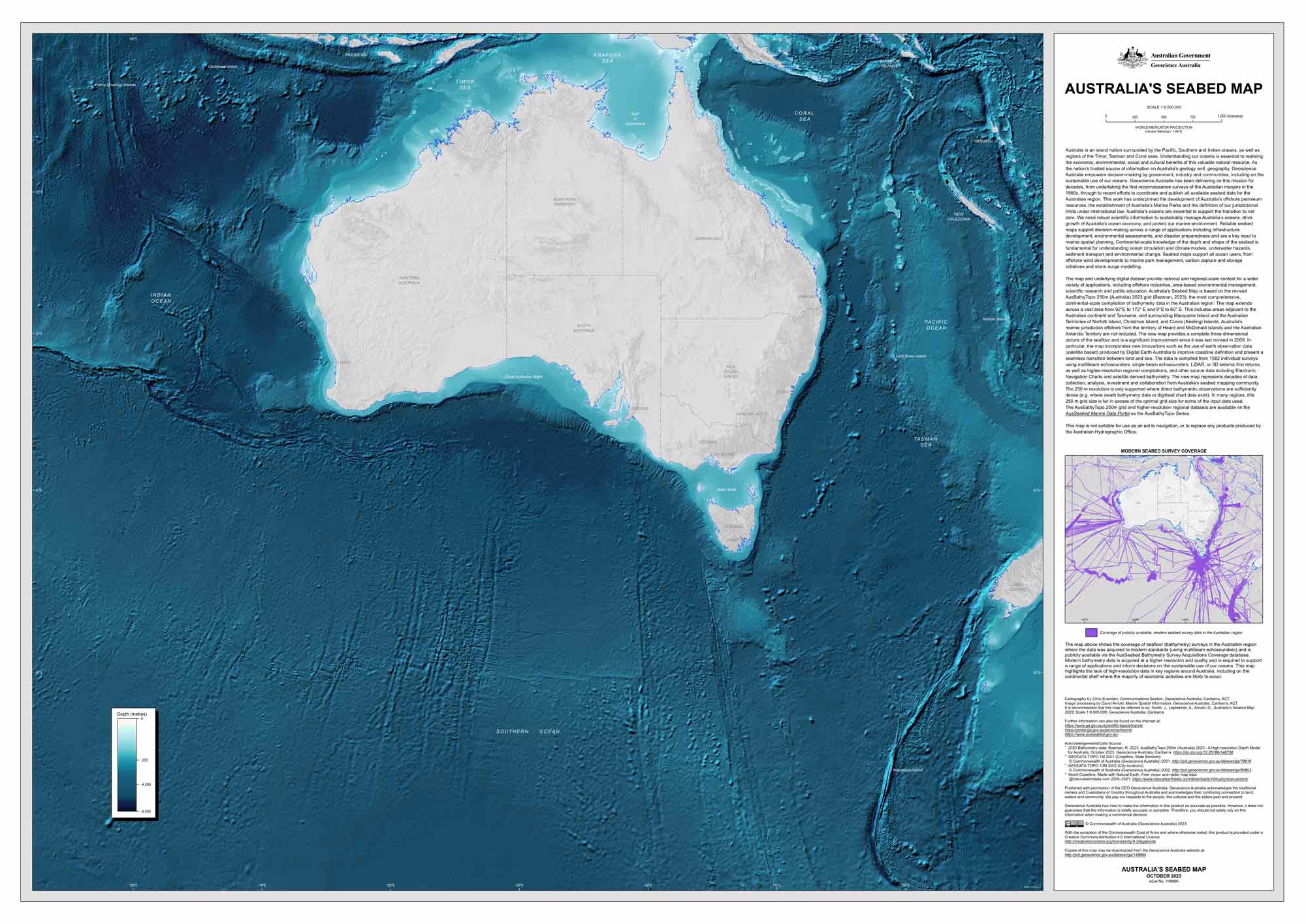Click the Coral Sea label on the map

tap(804, 116)
